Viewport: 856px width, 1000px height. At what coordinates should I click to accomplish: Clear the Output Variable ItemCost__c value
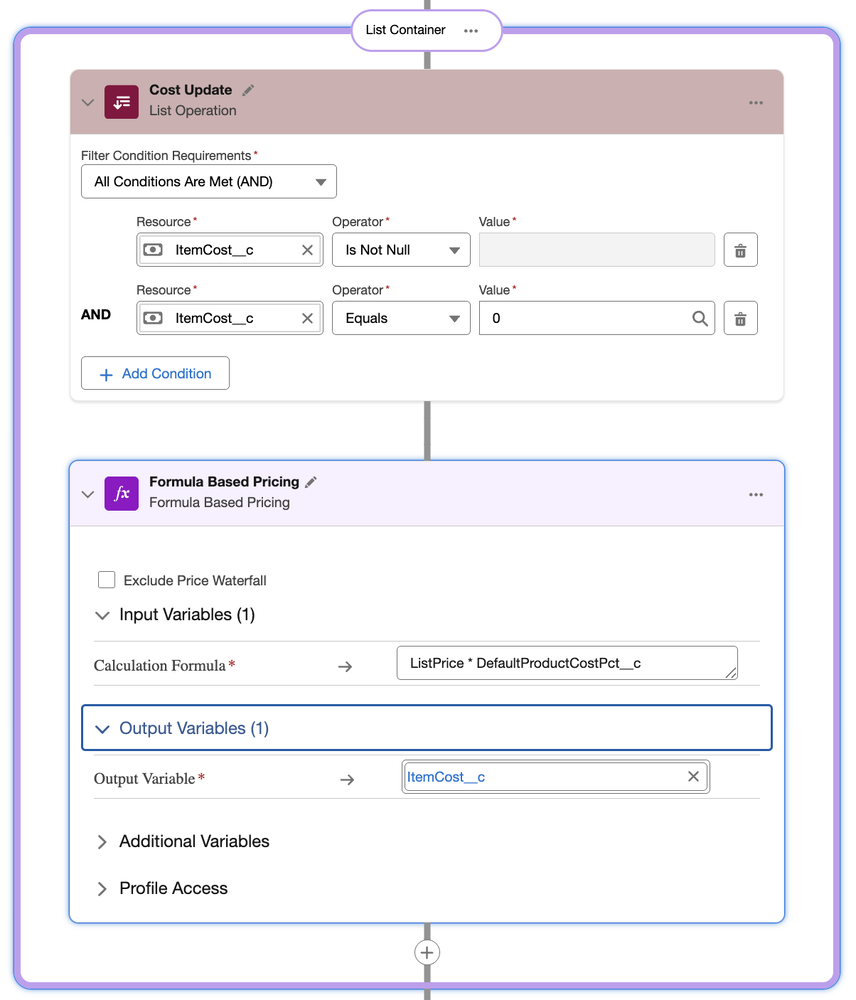click(693, 777)
